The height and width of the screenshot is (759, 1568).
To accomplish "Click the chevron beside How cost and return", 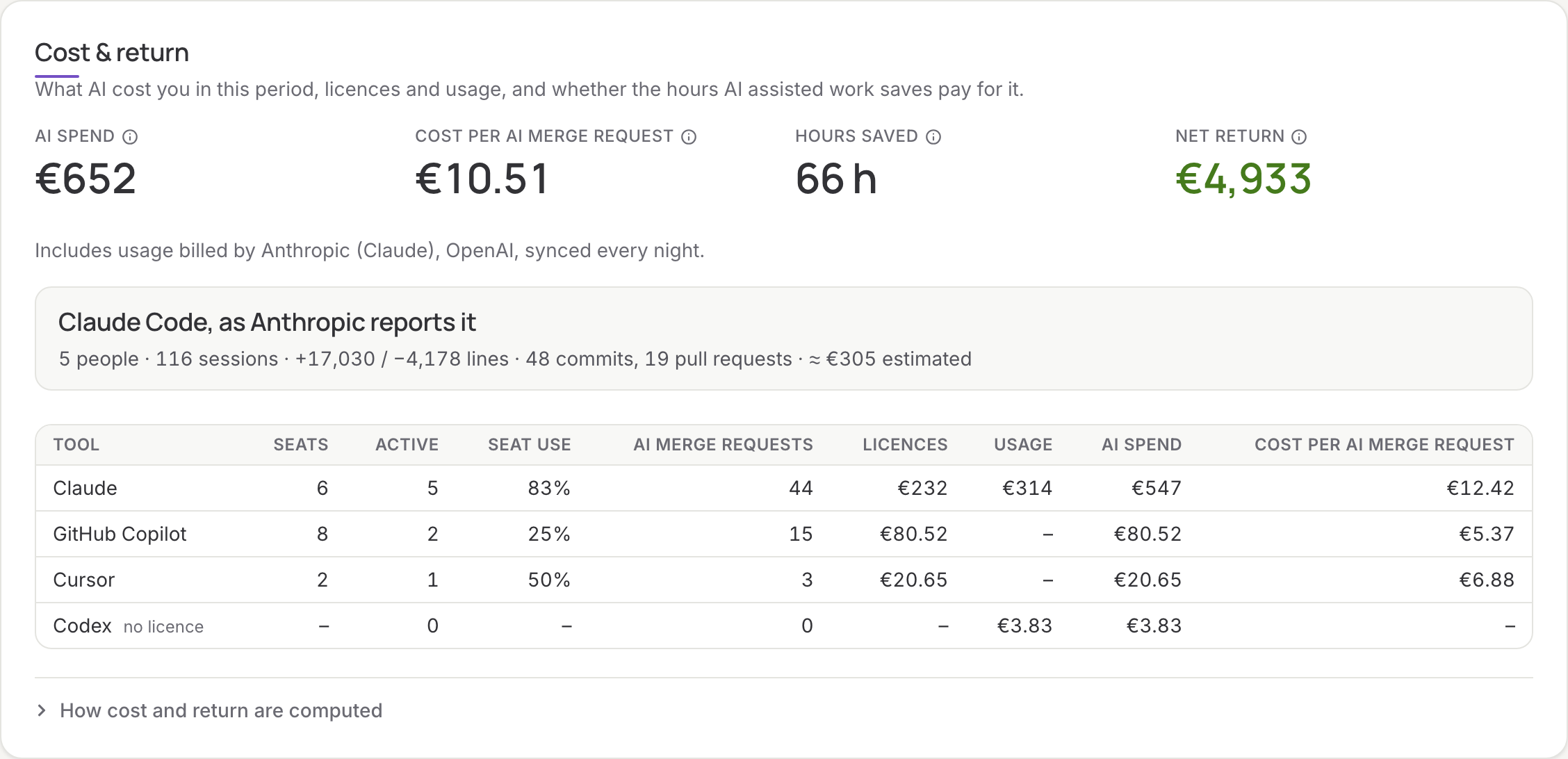I will 42,710.
